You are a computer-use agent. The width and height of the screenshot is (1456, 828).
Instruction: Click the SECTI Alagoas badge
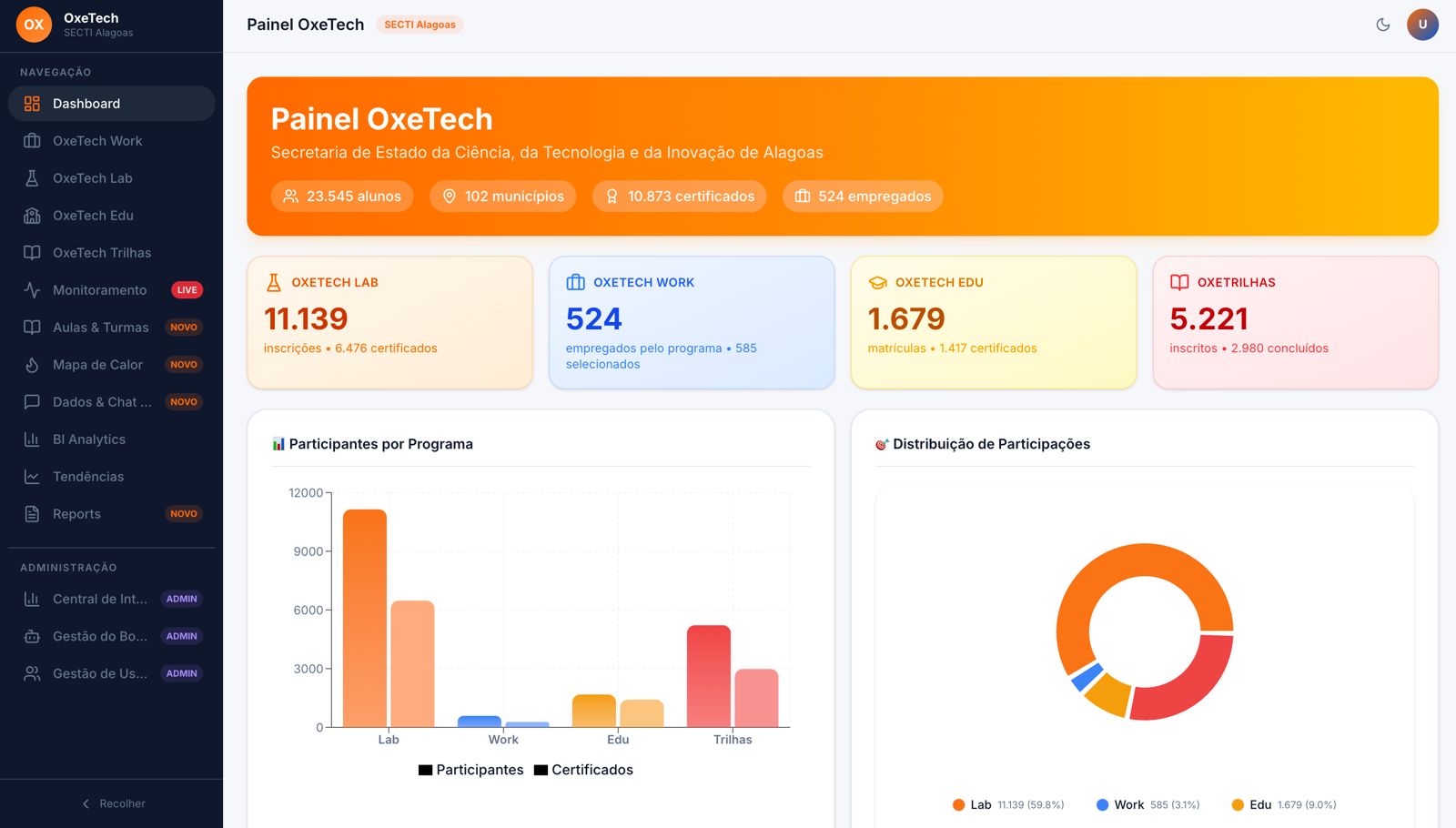click(x=420, y=25)
